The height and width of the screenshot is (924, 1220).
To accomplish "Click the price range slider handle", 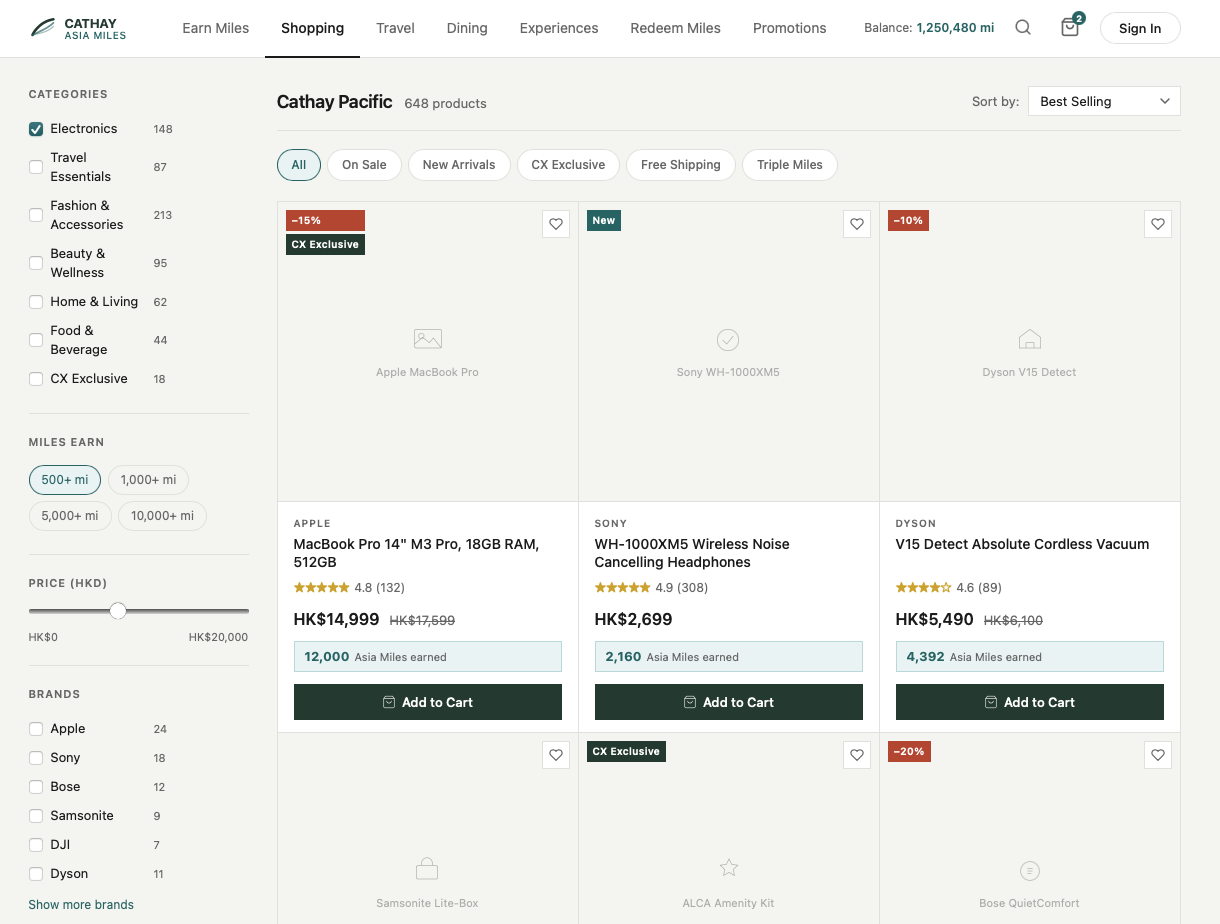I will point(118,611).
